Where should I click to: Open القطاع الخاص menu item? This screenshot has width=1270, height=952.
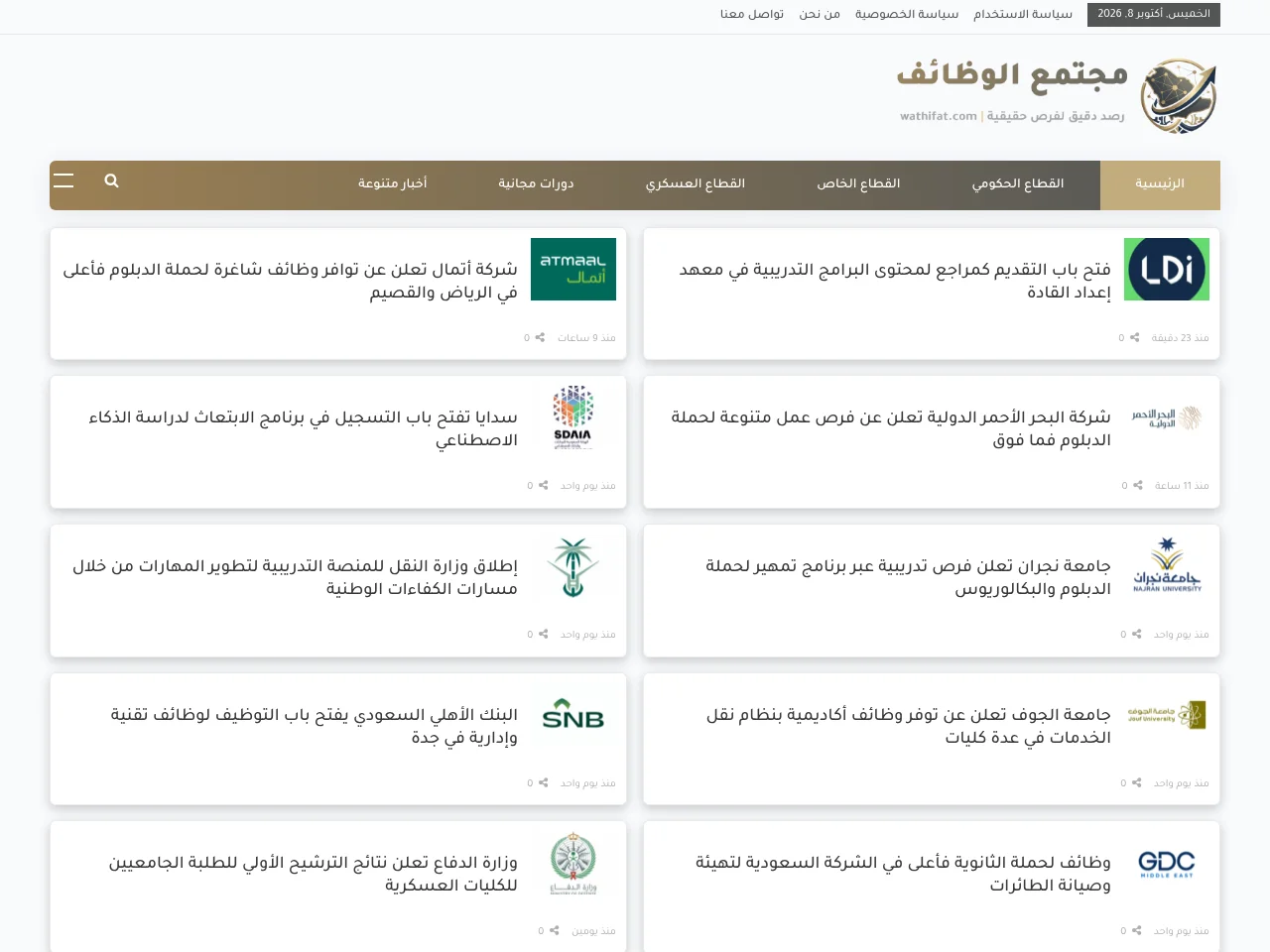(858, 184)
